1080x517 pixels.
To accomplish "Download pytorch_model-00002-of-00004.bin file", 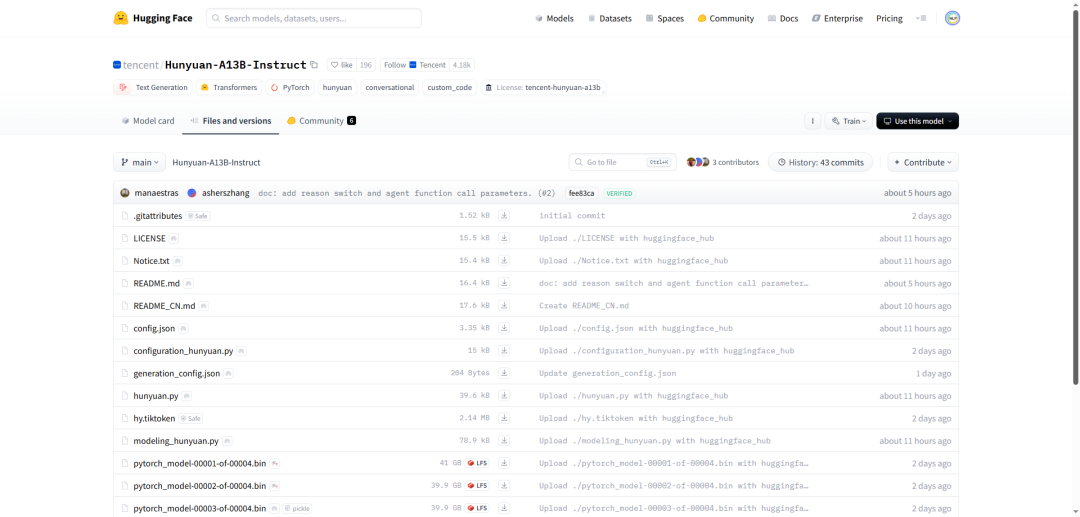I will coord(504,485).
